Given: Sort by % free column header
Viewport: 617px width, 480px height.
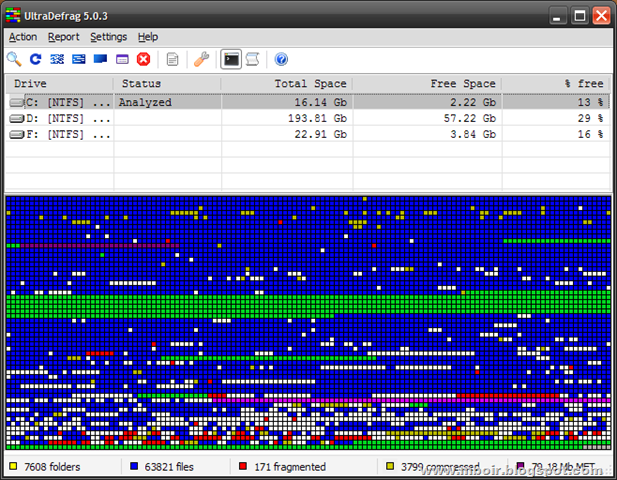Looking at the screenshot, I should click(556, 84).
